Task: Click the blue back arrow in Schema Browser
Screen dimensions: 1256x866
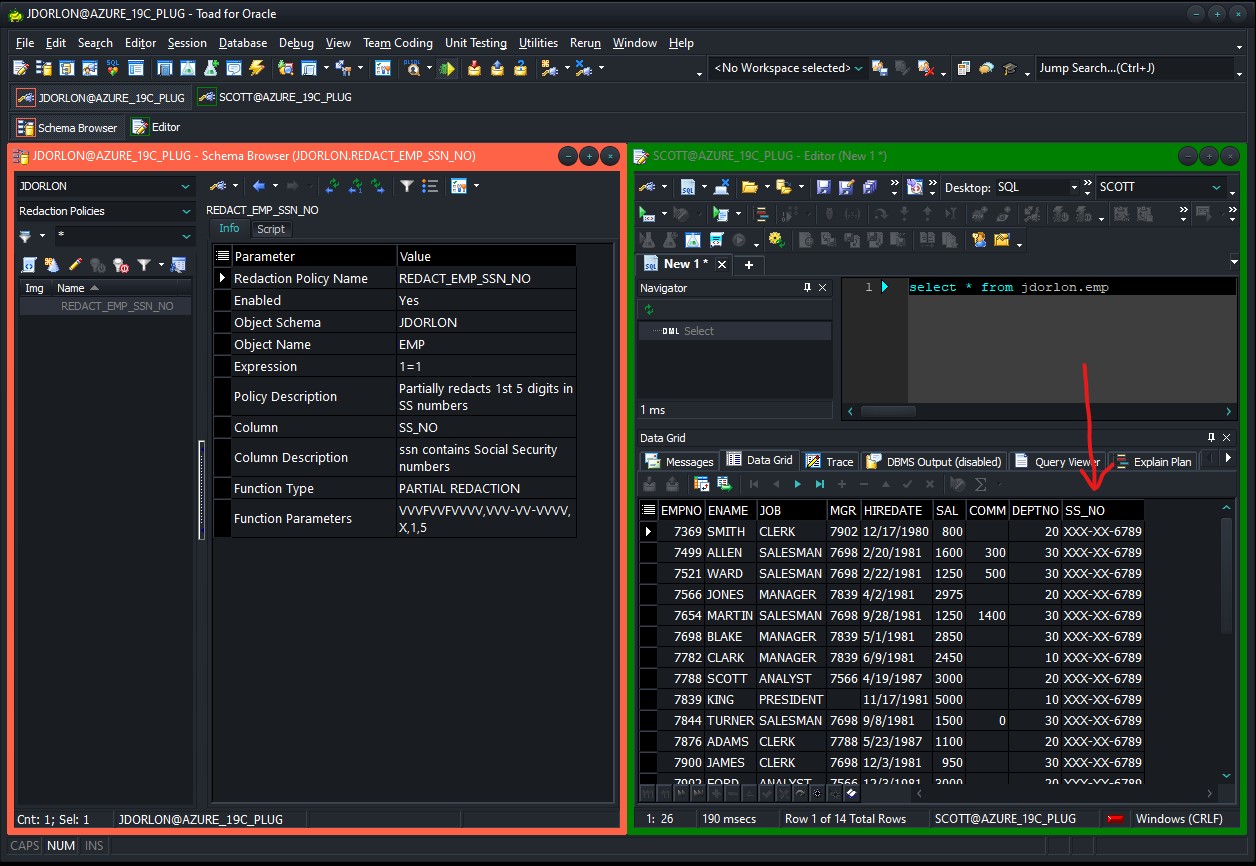Action: (x=258, y=186)
